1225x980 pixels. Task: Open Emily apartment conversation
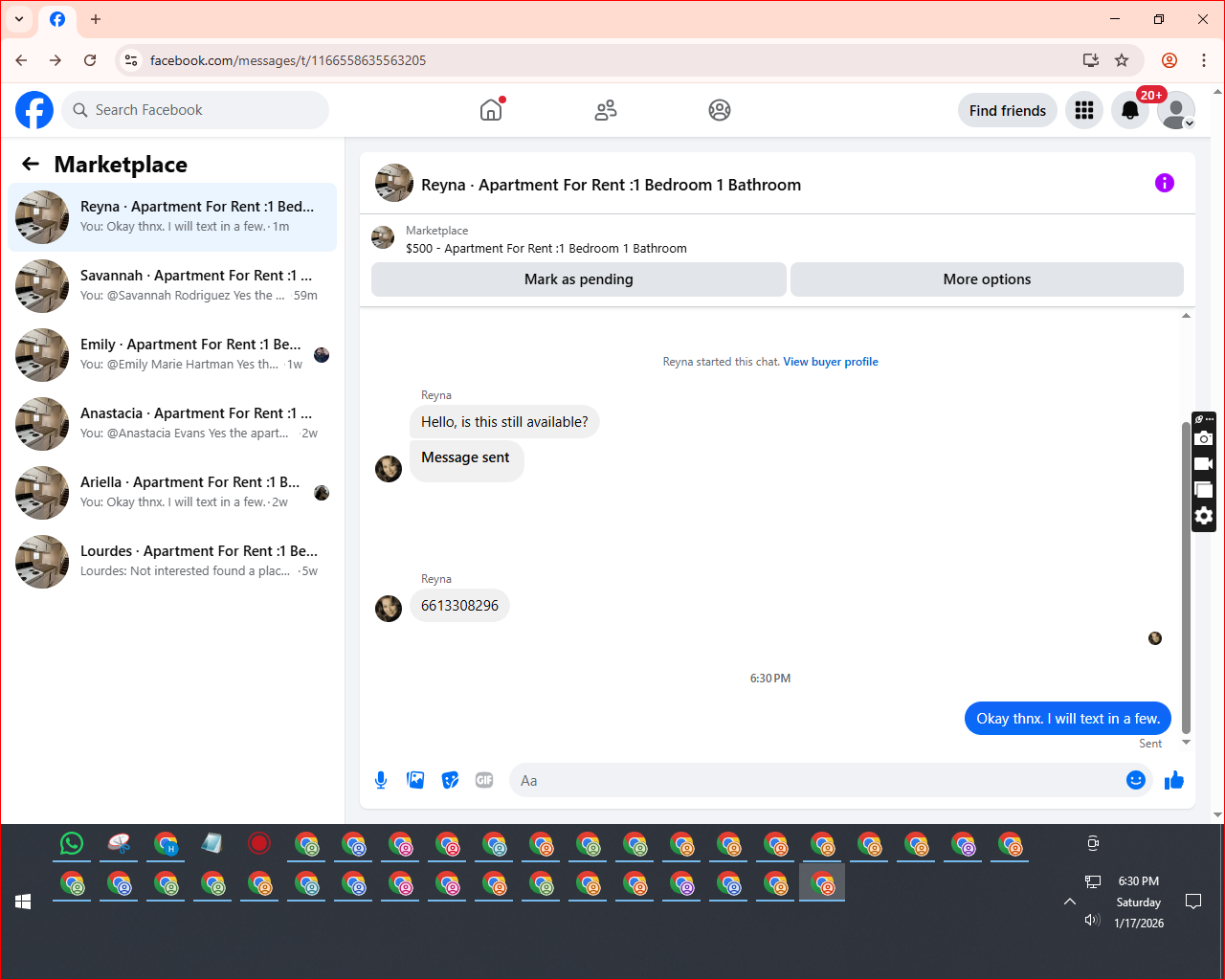point(172,355)
